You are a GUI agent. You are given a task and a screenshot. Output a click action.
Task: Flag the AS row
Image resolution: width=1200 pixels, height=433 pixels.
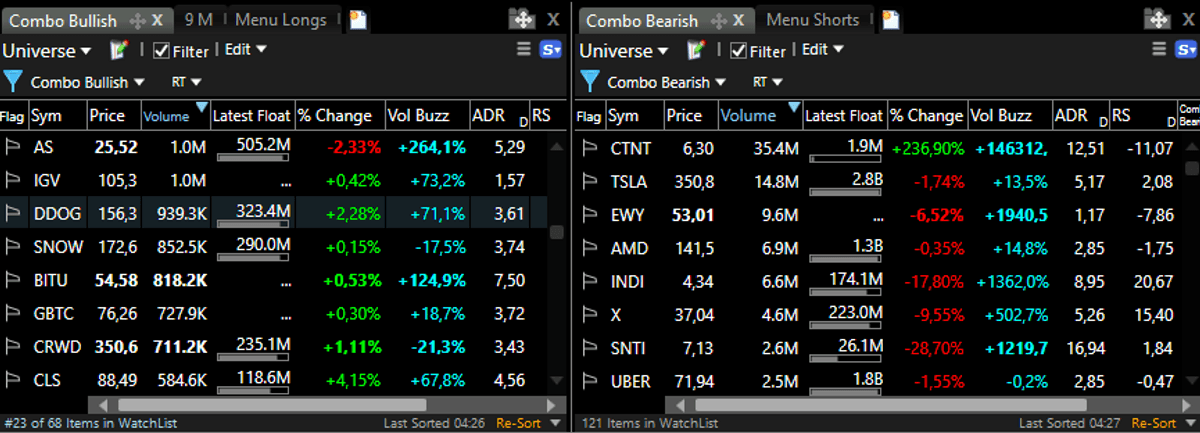(x=14, y=147)
